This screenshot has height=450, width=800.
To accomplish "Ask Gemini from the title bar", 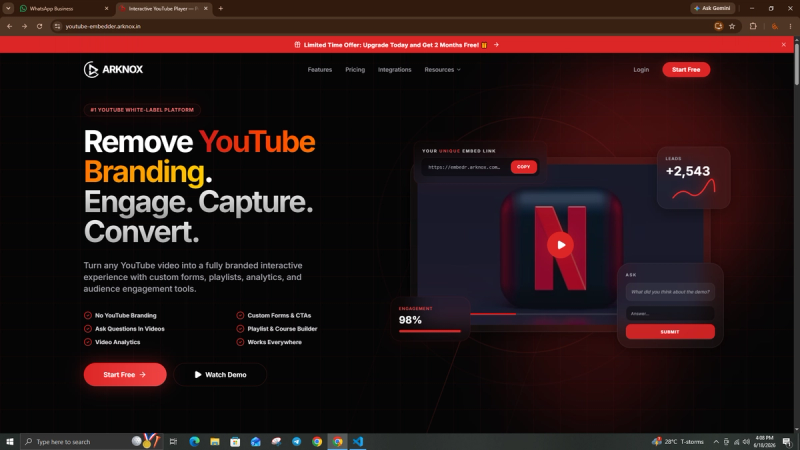I will point(713,8).
